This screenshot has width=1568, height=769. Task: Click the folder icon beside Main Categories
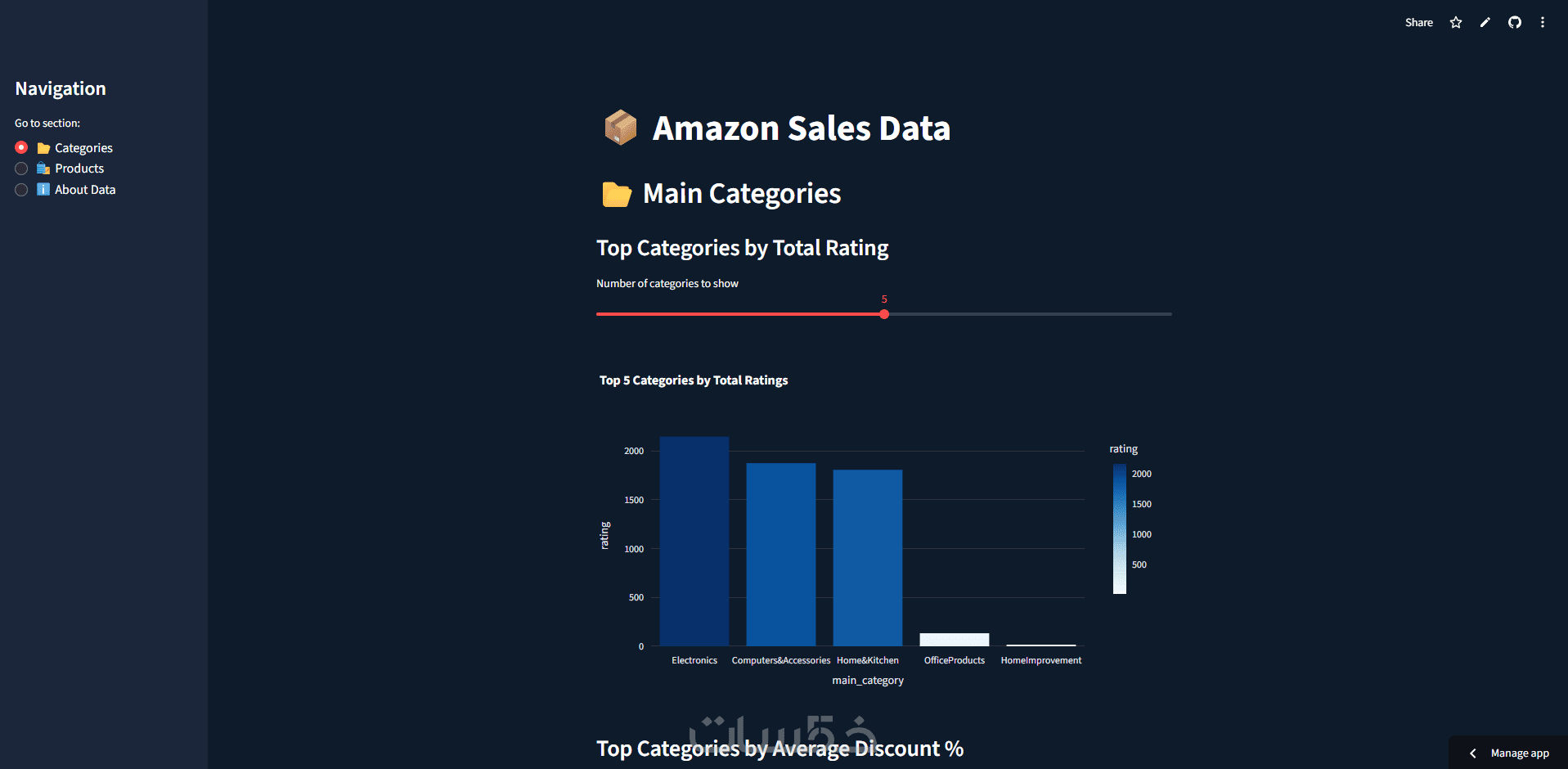(617, 194)
